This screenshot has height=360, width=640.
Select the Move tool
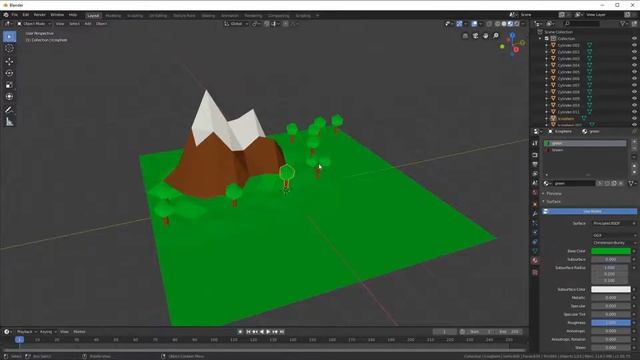9,62
